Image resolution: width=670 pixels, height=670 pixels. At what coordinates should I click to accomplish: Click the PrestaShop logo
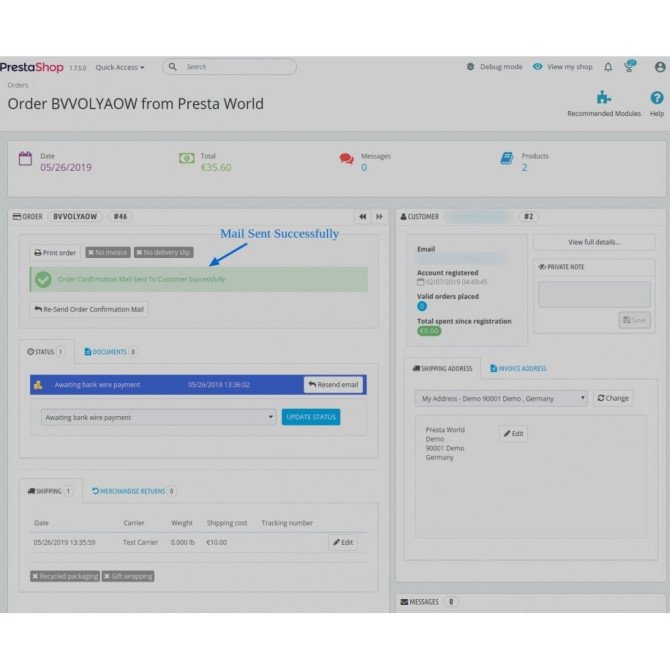tap(32, 67)
